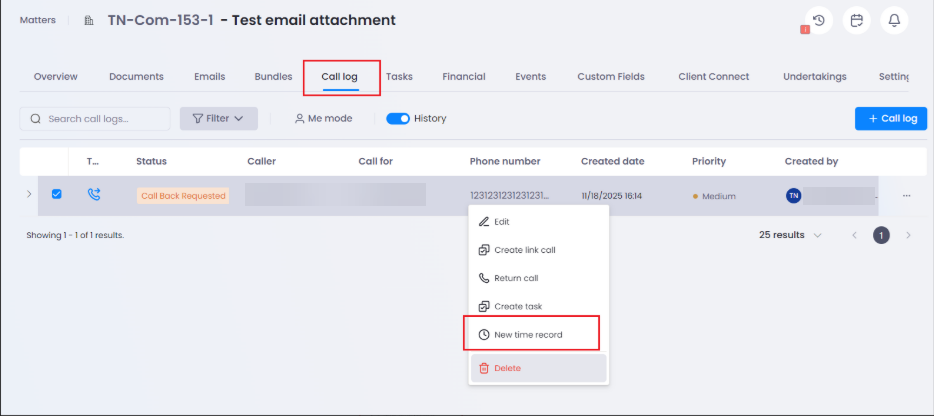Click the TN avatar in Created by column
Viewport: 934px width, 416px height.
coord(794,196)
